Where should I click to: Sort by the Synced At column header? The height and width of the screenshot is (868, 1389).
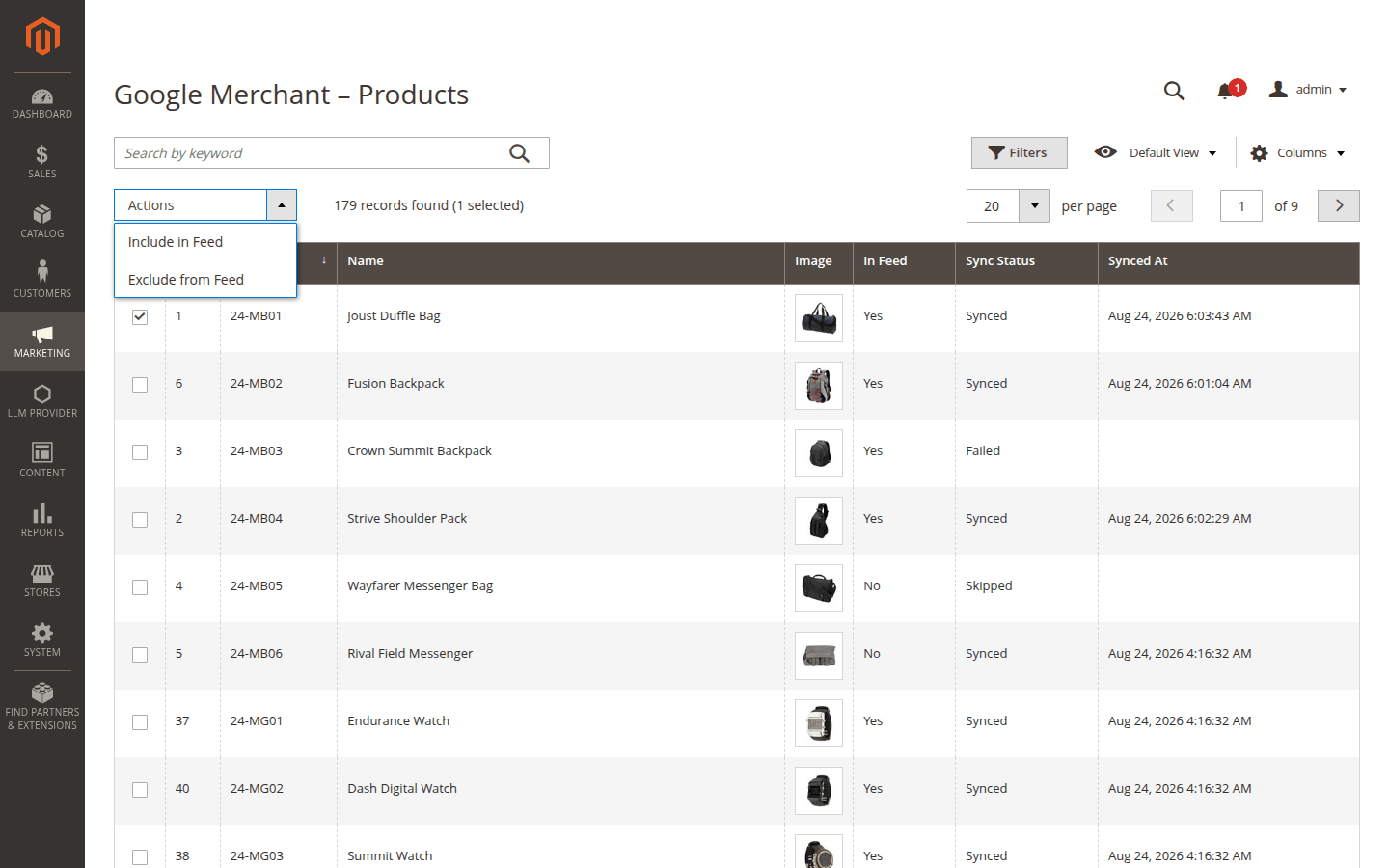coord(1229,261)
